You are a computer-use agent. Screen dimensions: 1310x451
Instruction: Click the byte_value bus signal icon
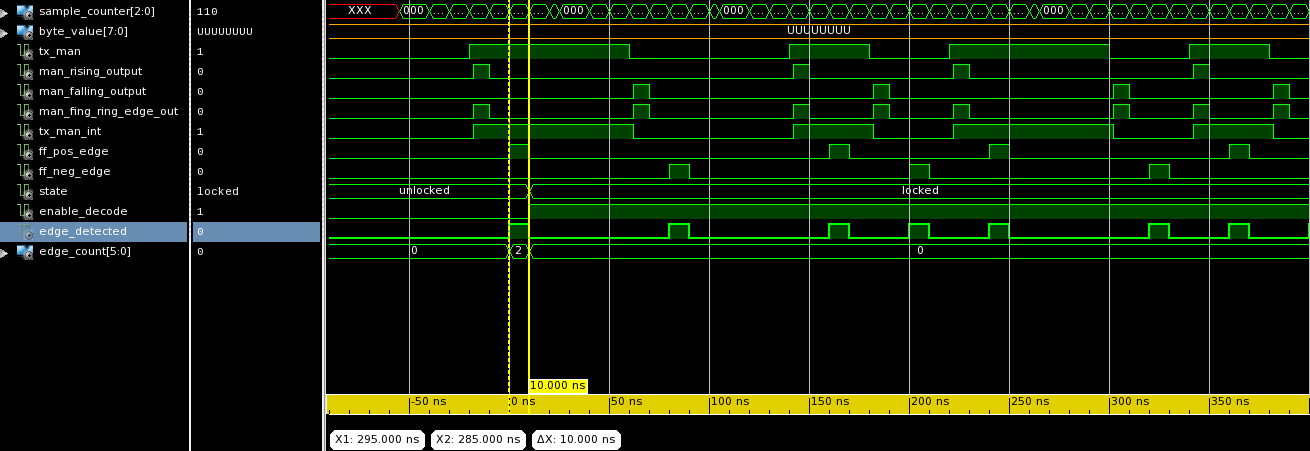25,31
